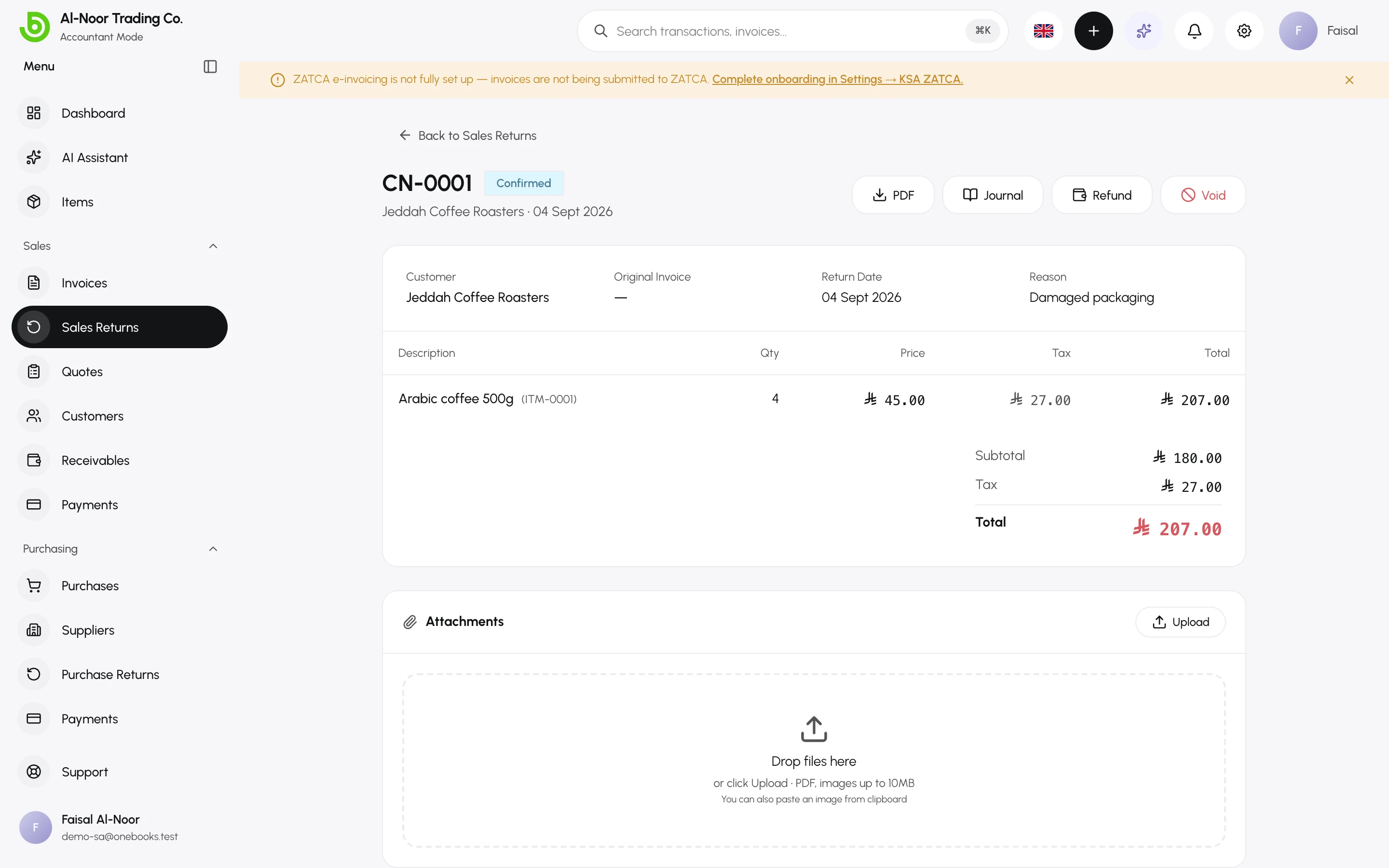Screen dimensions: 1389x868
Task: Collapse the sidebar with the panel icon
Action: coord(210,67)
